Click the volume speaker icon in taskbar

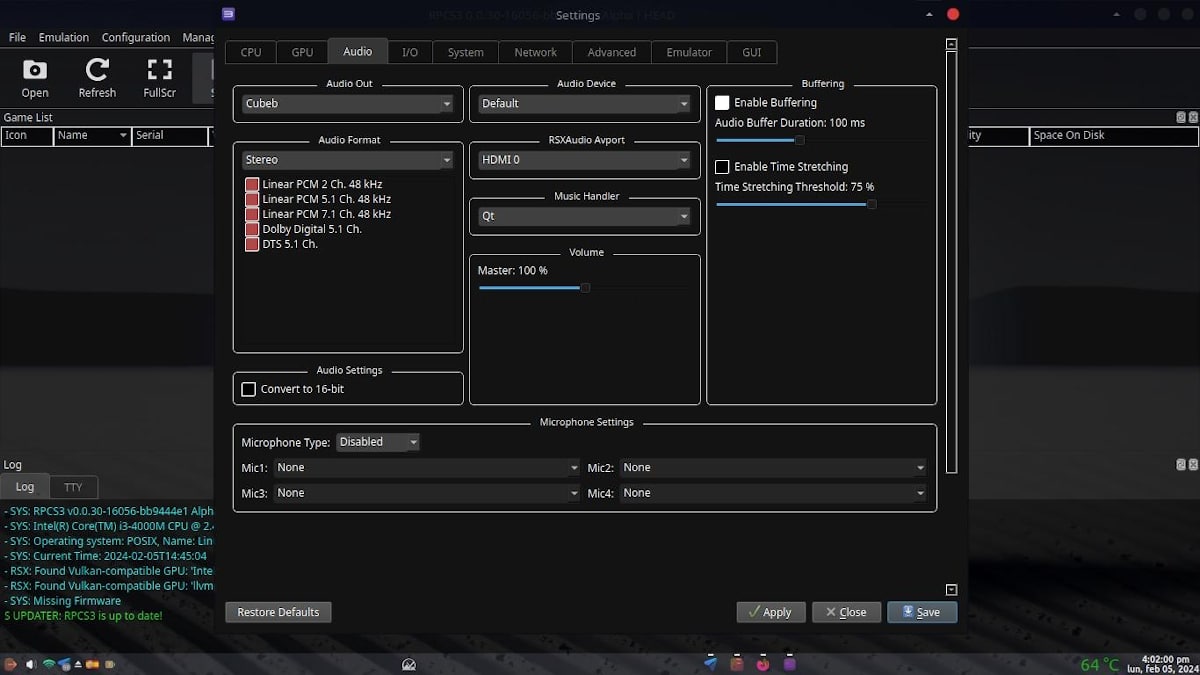[x=30, y=664]
